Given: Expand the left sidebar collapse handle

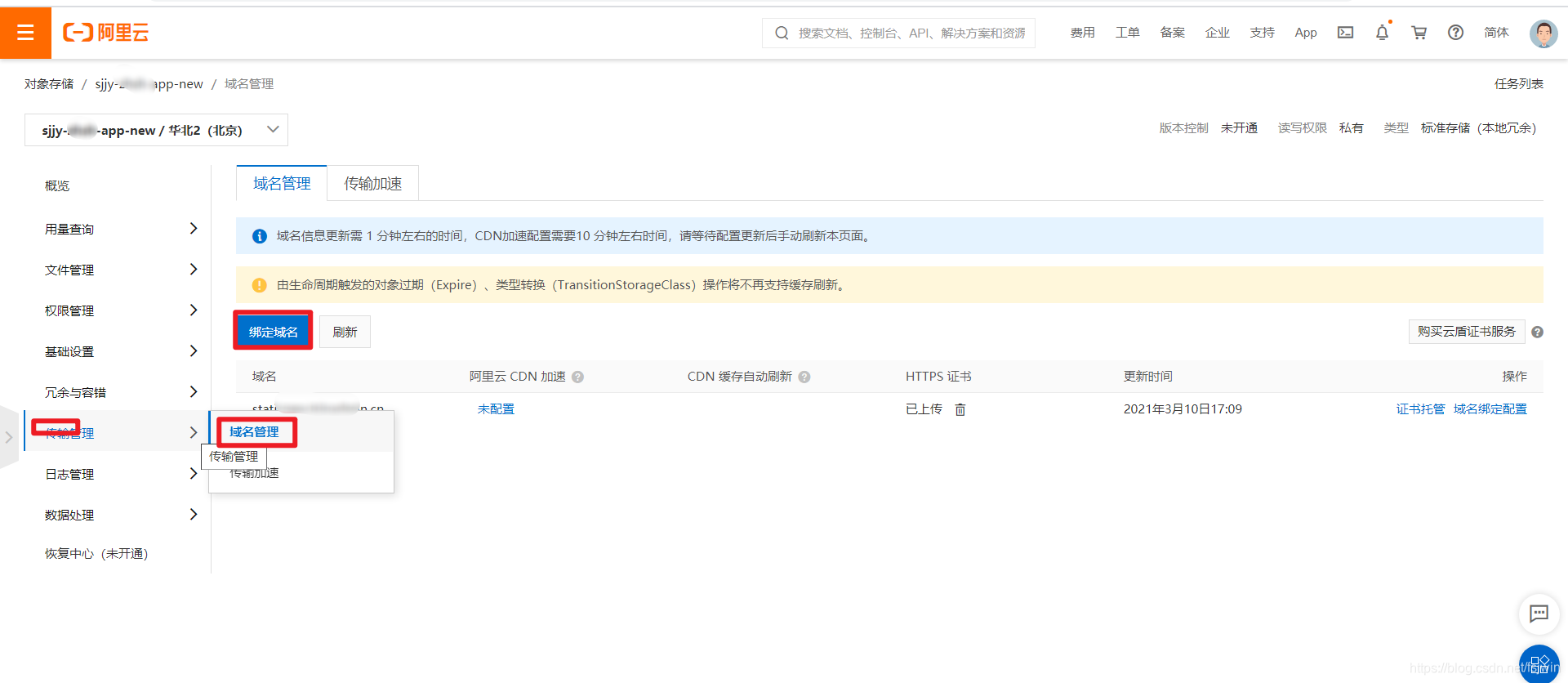Looking at the screenshot, I should (x=9, y=437).
